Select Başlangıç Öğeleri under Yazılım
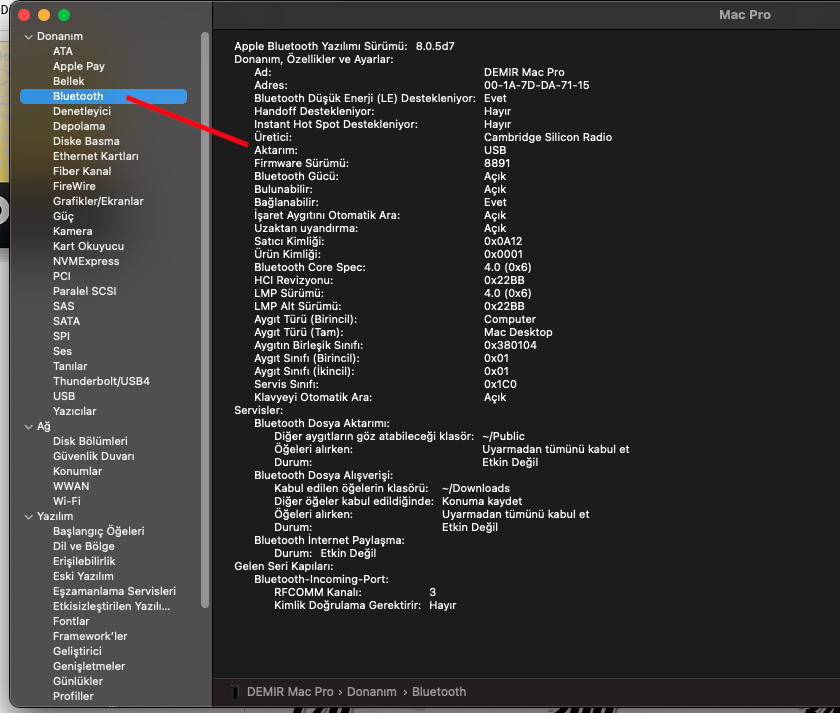 click(x=98, y=532)
